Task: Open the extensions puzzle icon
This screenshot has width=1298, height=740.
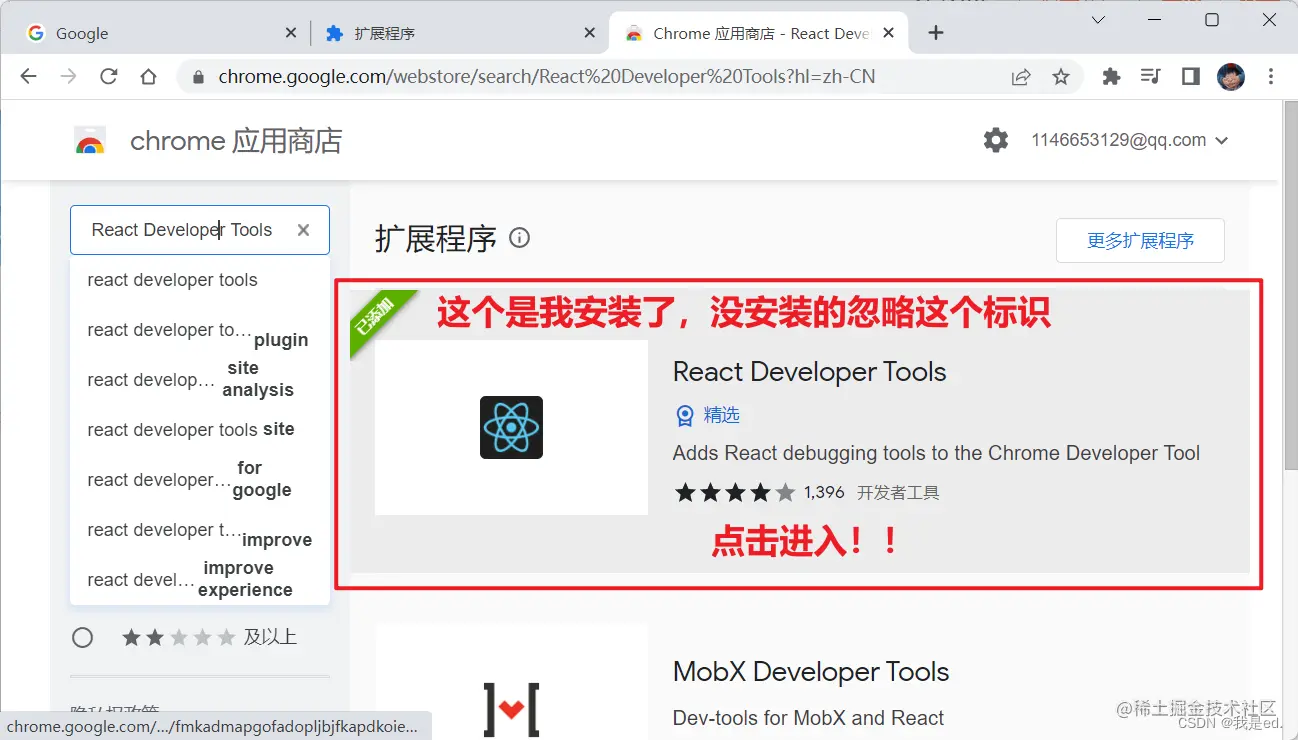Action: click(1111, 76)
